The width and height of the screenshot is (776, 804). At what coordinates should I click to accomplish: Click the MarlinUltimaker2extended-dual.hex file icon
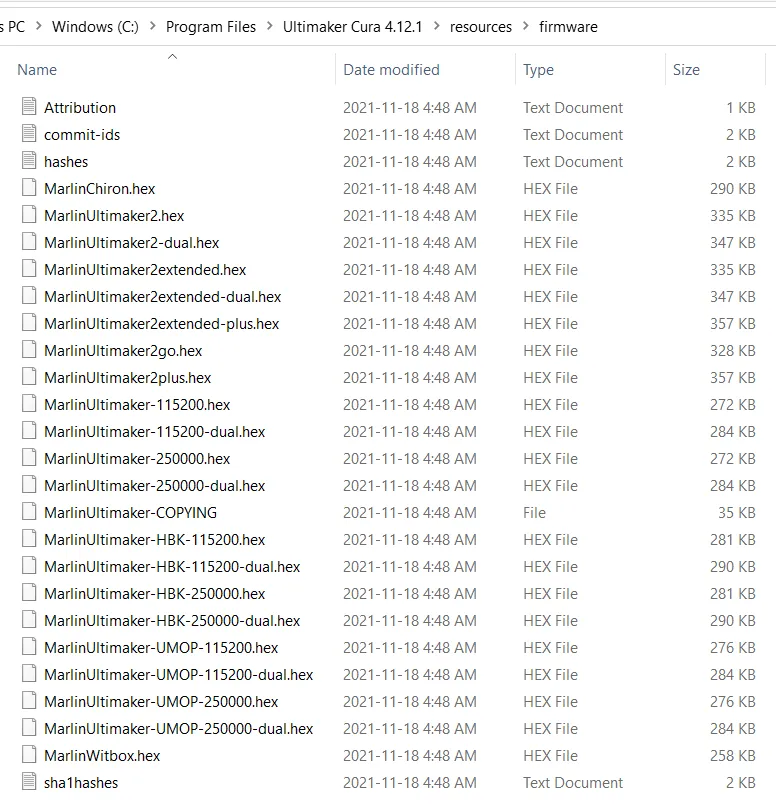[29, 296]
